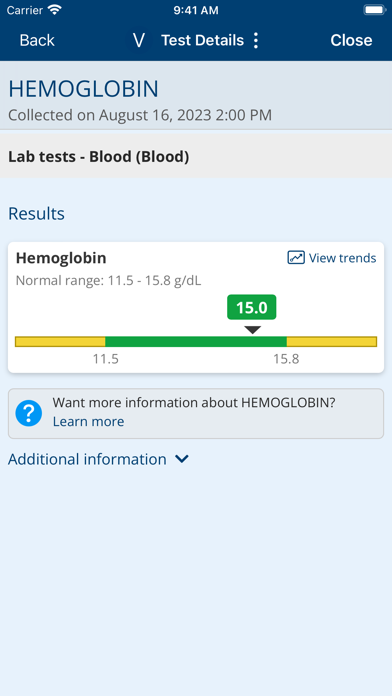Screen dimensions: 392x696
Task: Expand the Additional information section
Action: coord(99,459)
